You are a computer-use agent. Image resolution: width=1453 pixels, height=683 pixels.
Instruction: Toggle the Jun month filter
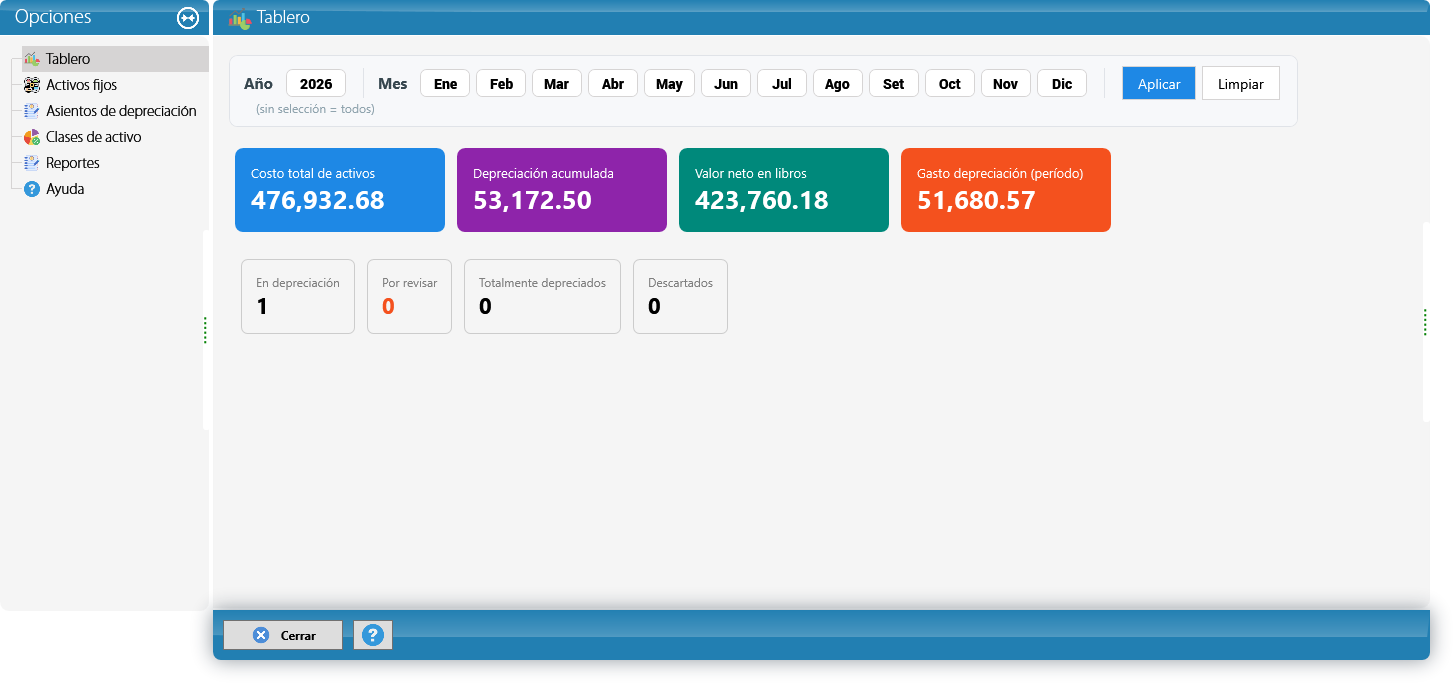726,84
